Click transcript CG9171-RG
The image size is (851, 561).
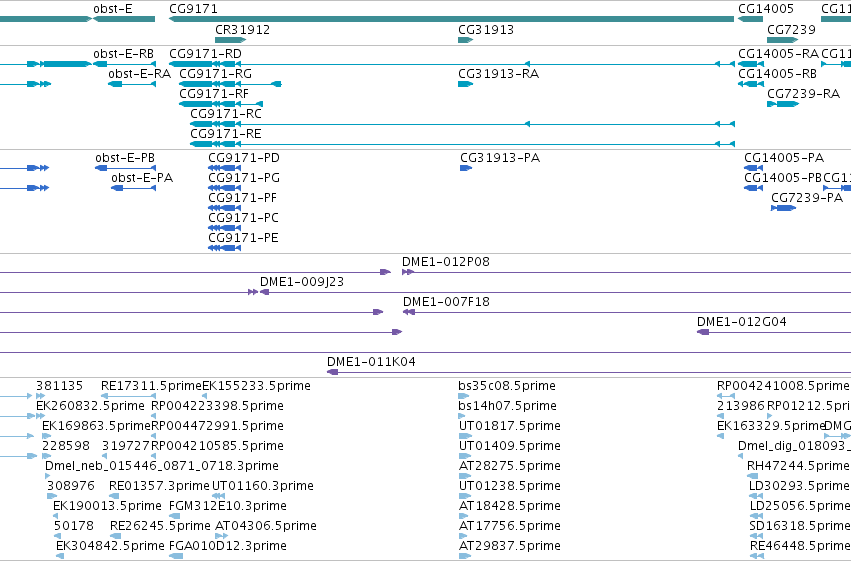click(230, 84)
